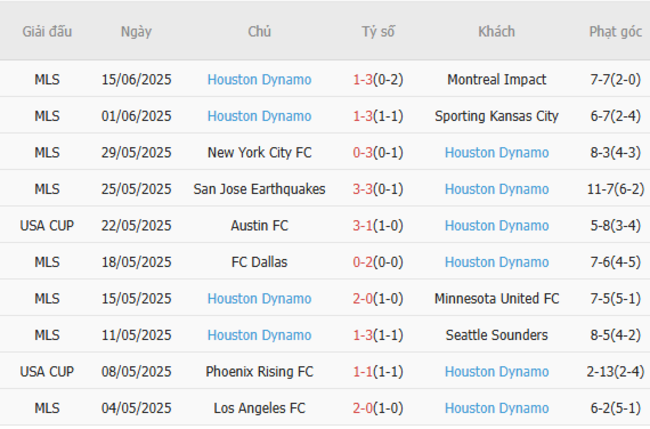Open Phoenix Rising FC team name
Viewport: 650px width, 429px height.
(259, 372)
